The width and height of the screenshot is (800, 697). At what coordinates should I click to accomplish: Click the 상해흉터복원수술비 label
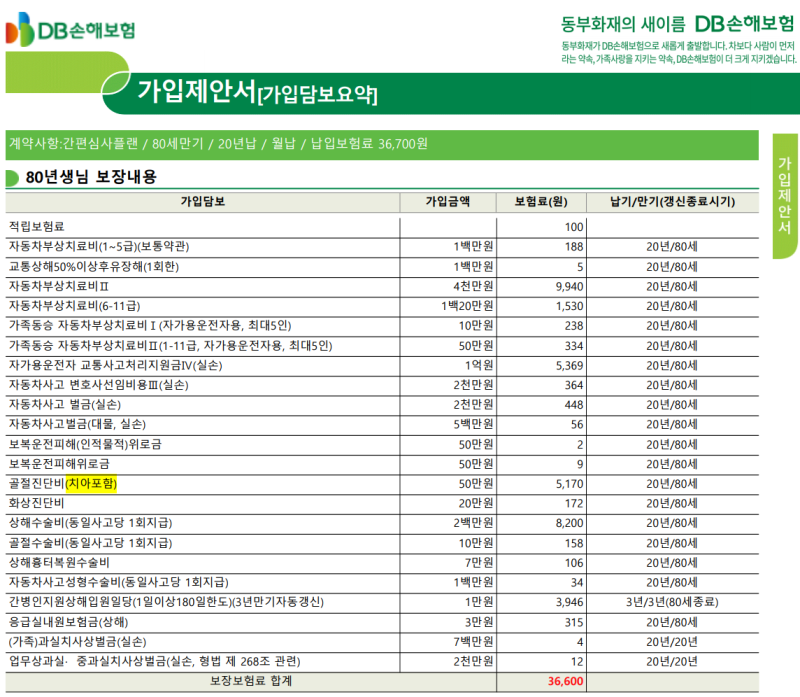[x=59, y=563]
